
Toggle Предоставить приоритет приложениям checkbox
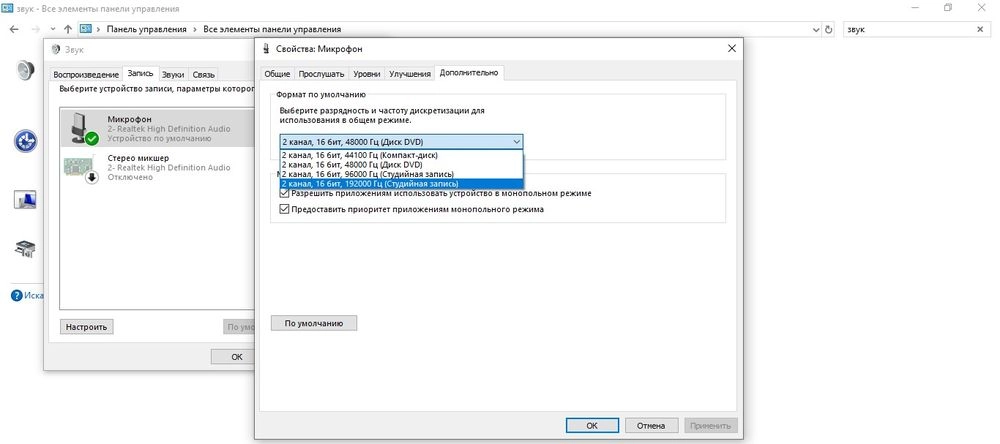tap(285, 210)
